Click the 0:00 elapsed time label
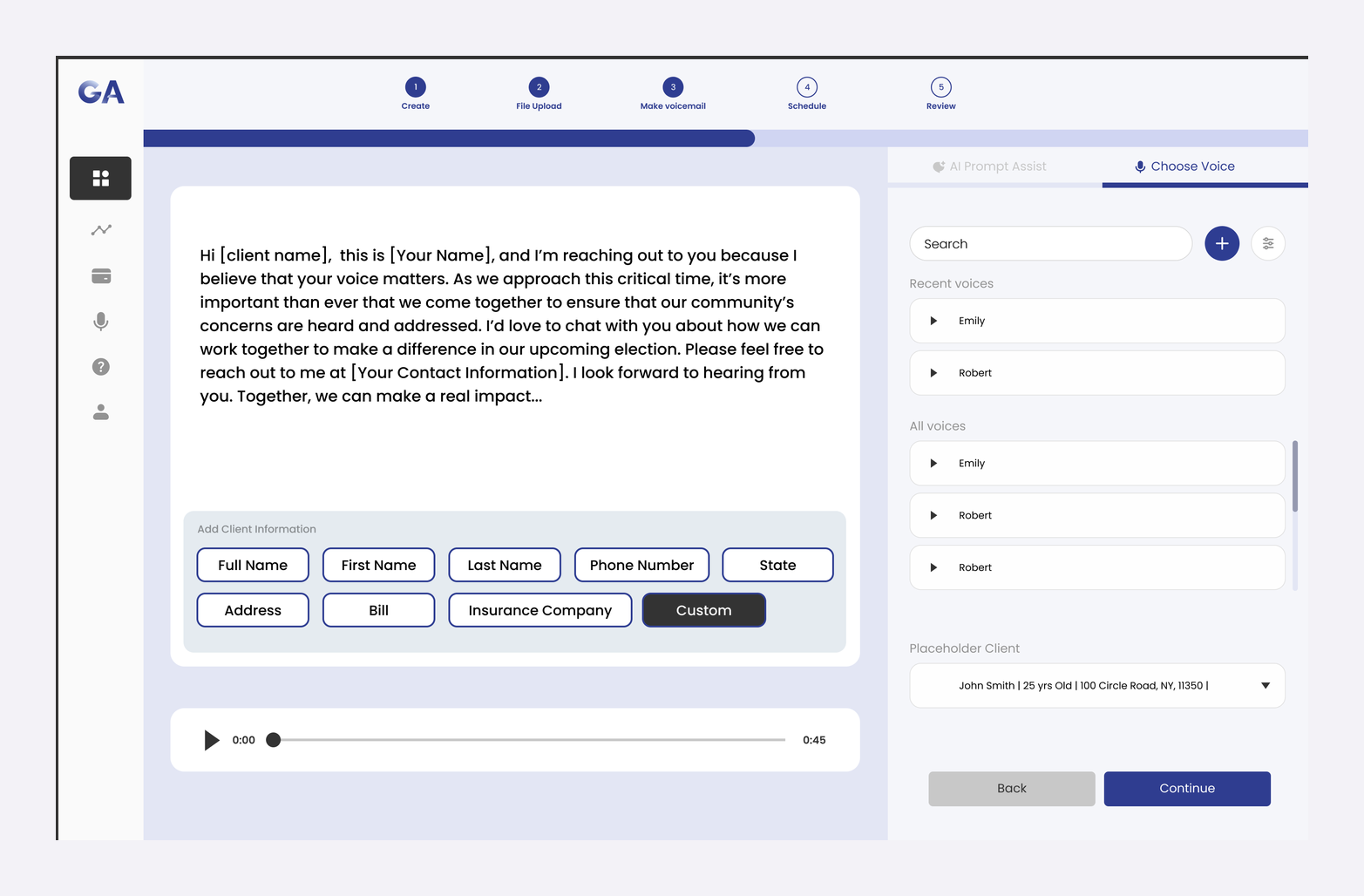Viewport: 1364px width, 896px height. pos(243,740)
